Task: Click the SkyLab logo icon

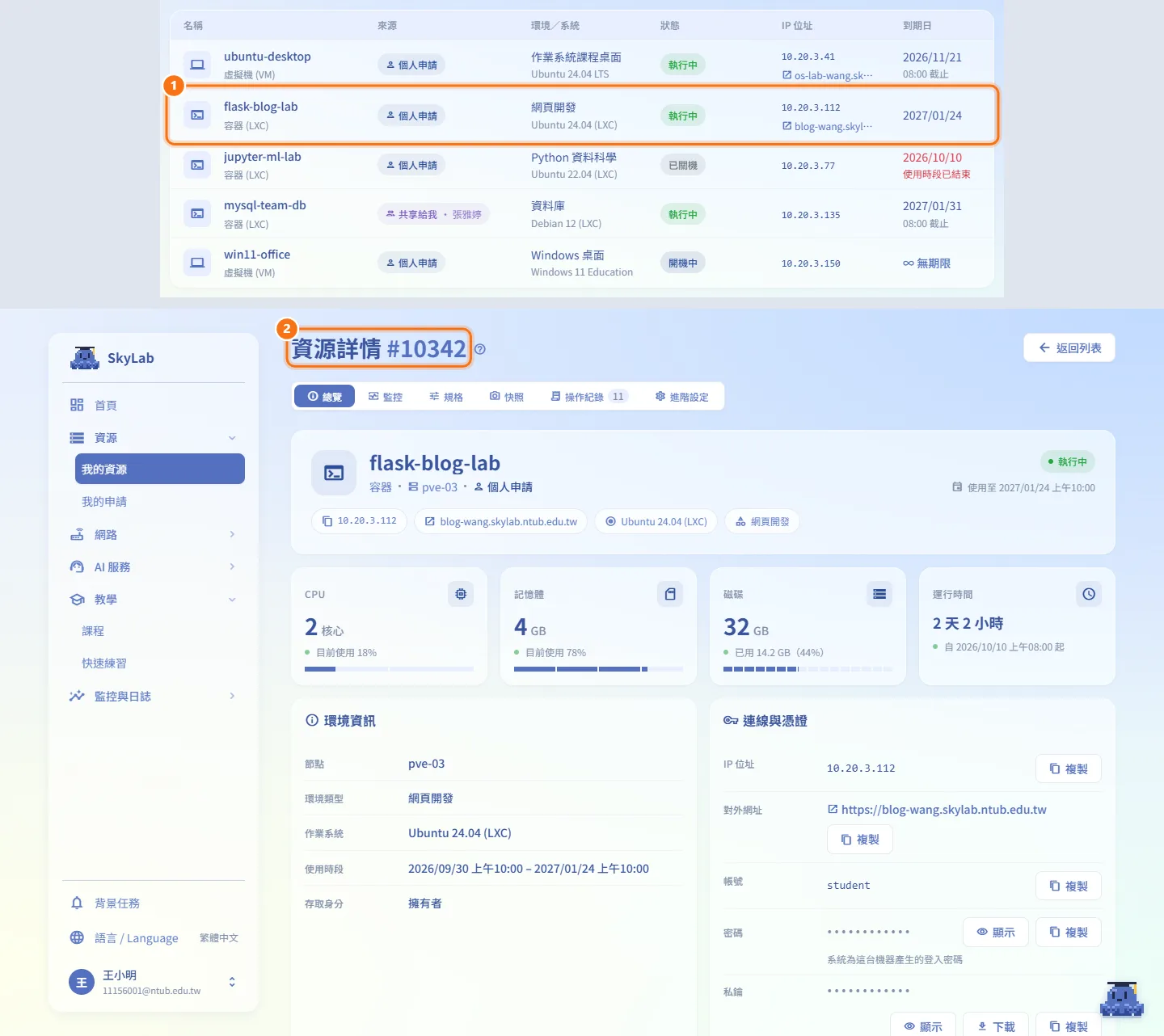Action: [x=84, y=358]
